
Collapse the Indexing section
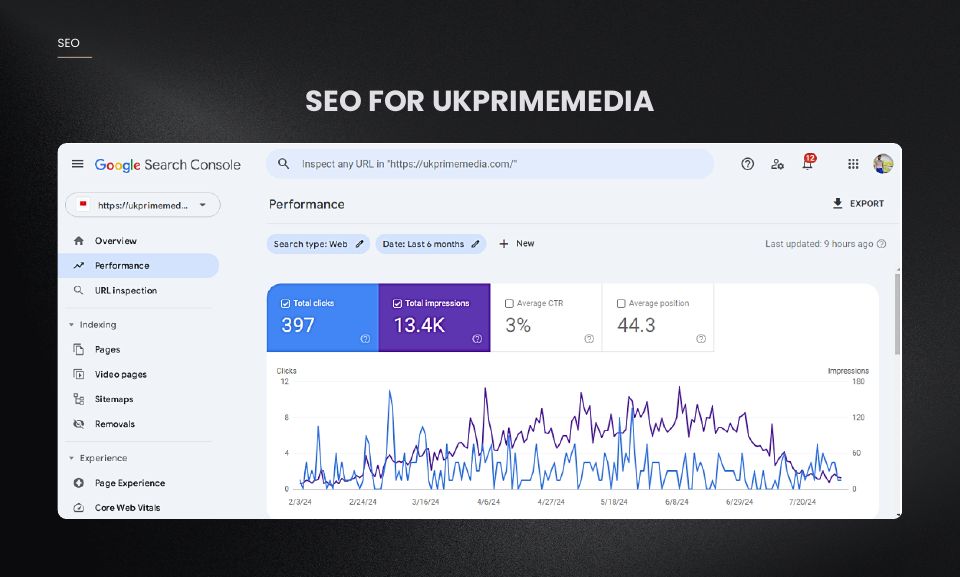click(x=71, y=325)
